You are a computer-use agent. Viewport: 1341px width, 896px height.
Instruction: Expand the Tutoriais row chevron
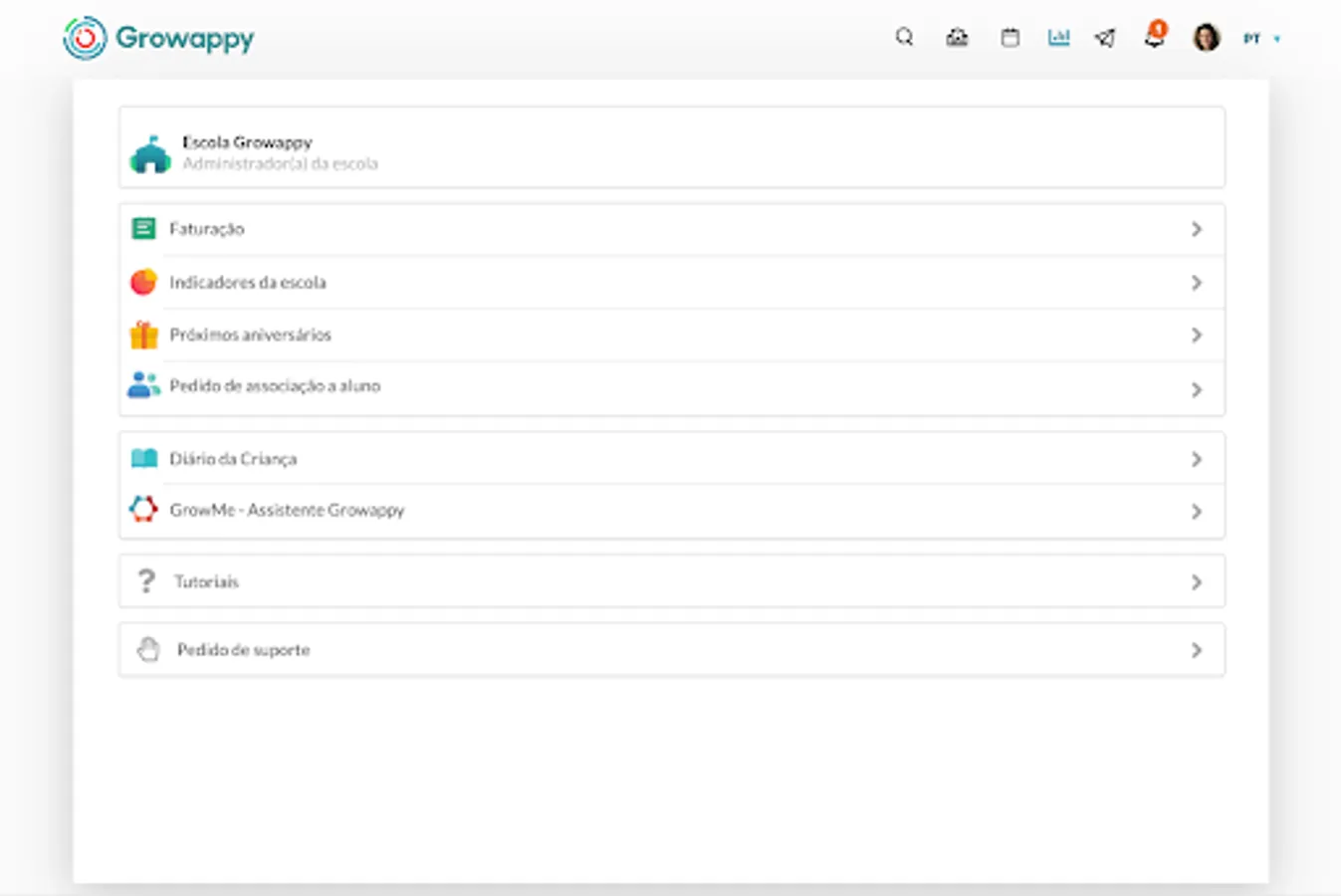(x=1197, y=582)
